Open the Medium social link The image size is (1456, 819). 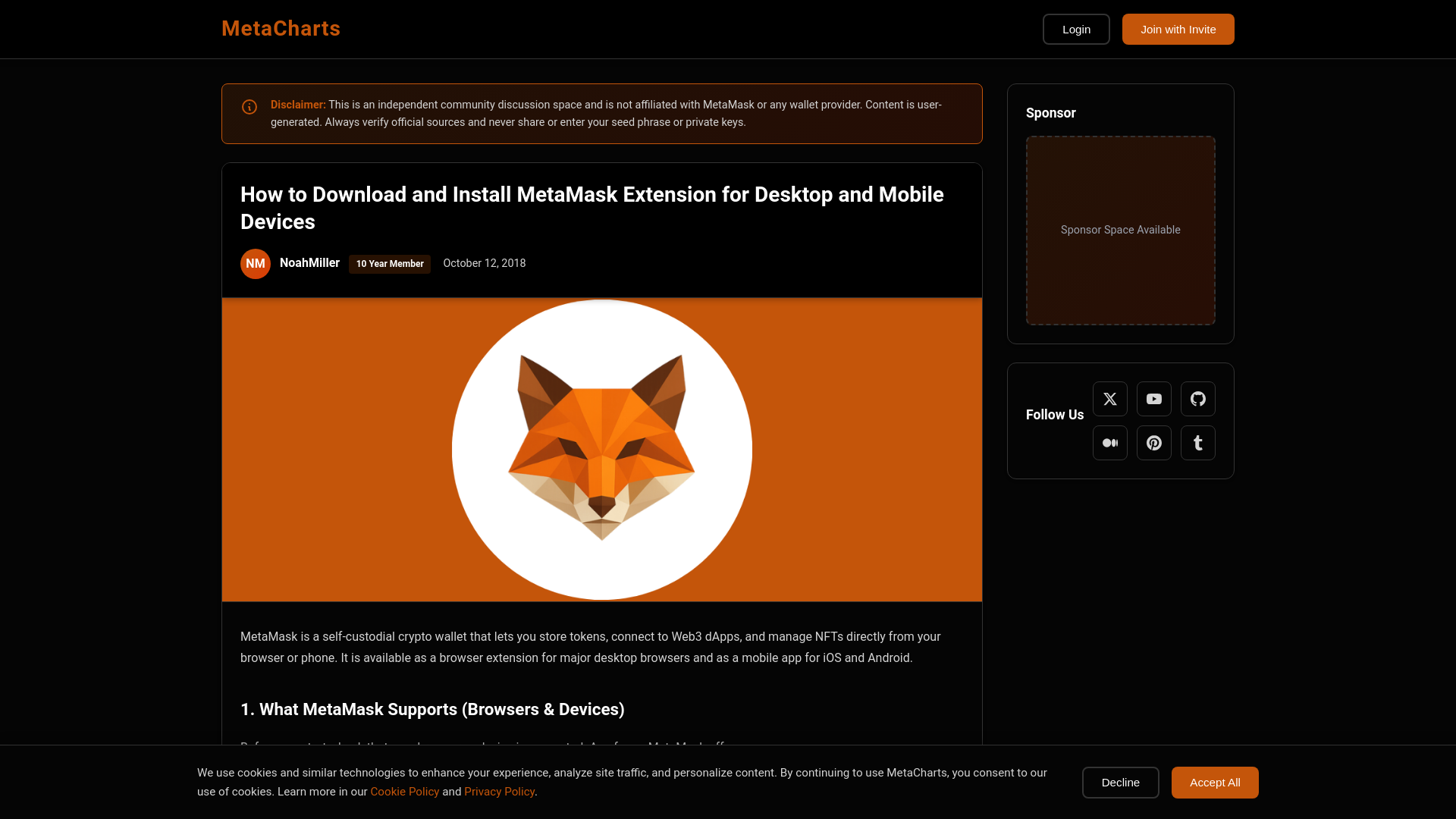tap(1109, 443)
